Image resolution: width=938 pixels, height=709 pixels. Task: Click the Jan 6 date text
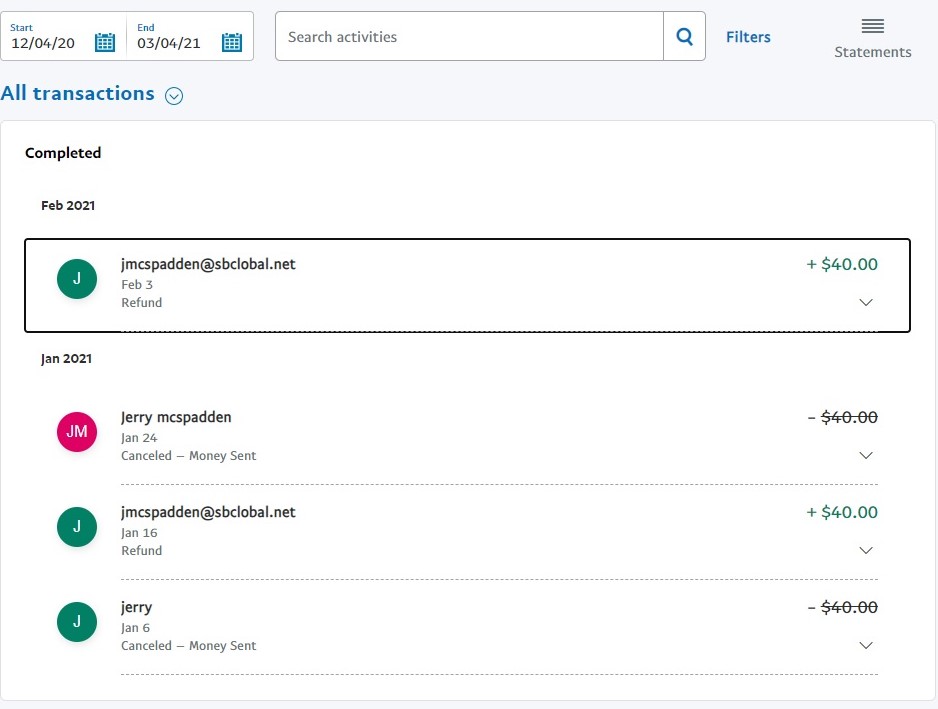tap(135, 628)
